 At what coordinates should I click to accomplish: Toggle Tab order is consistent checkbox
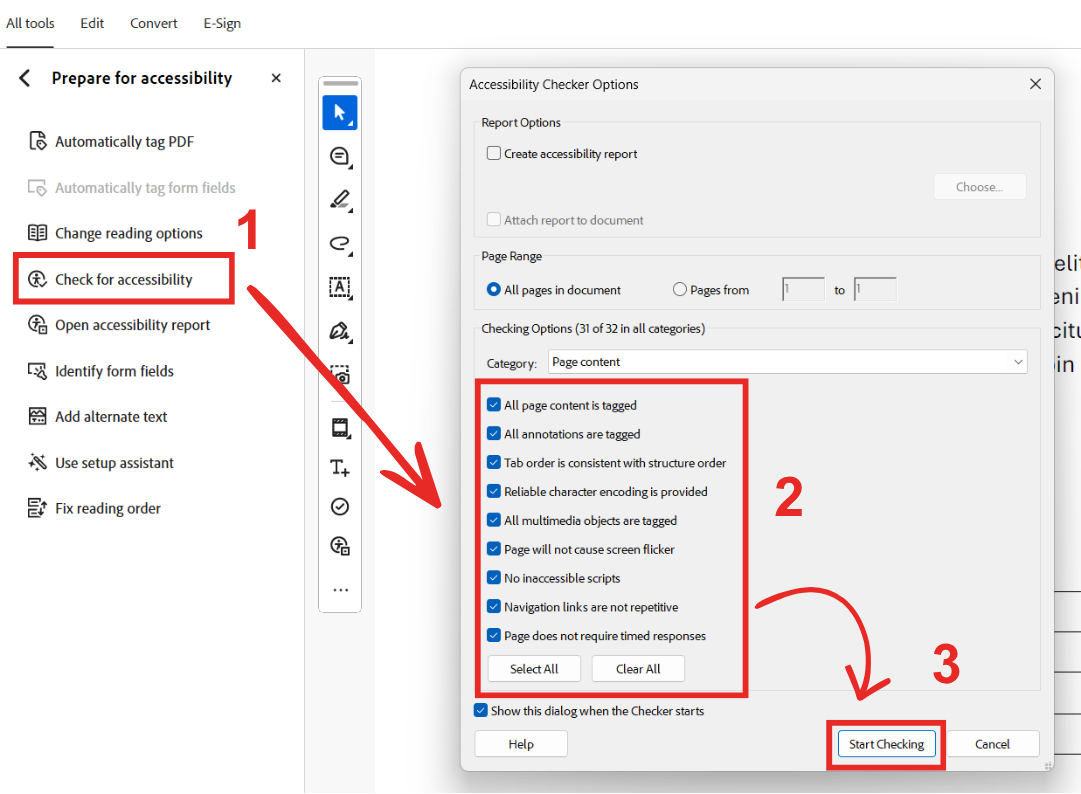point(494,462)
